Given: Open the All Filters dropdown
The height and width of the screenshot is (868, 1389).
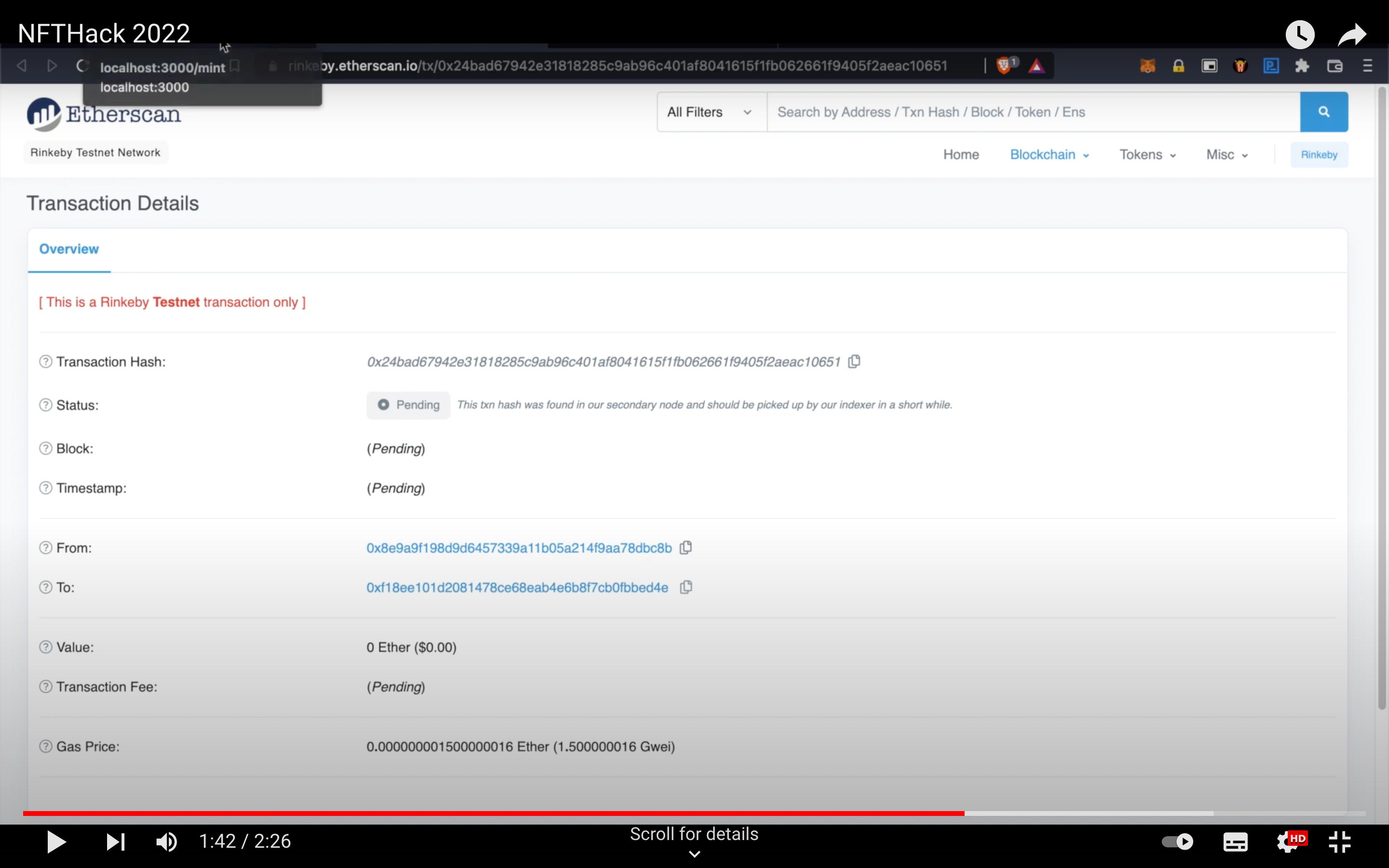Looking at the screenshot, I should click(x=712, y=112).
